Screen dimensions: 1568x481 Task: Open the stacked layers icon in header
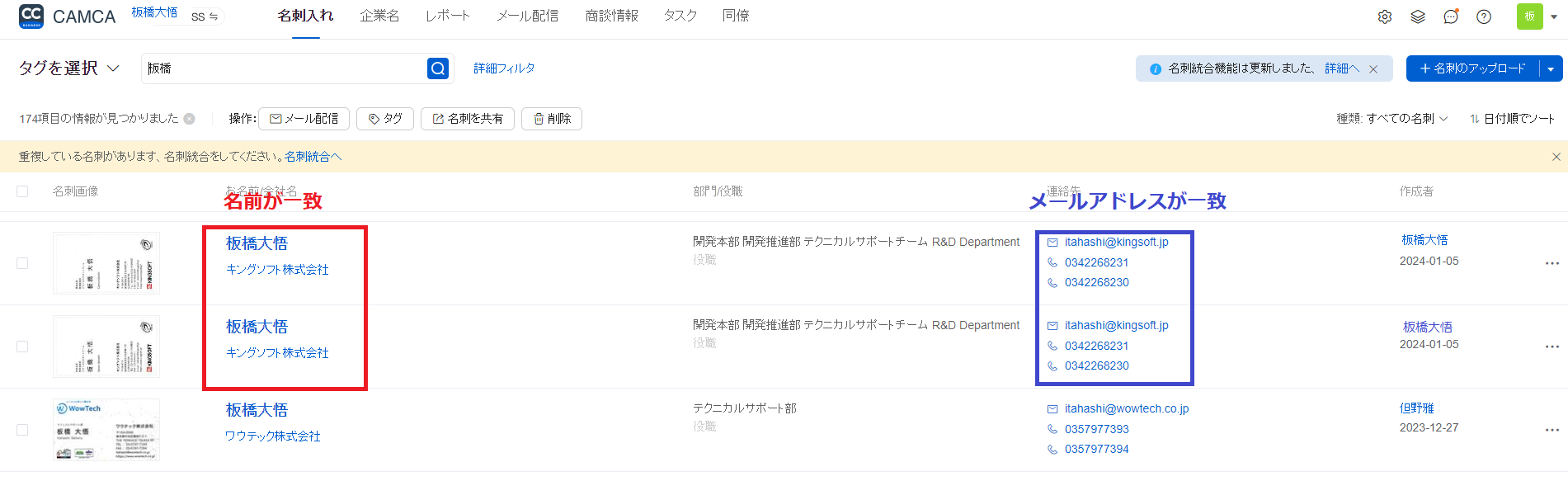tap(1418, 17)
